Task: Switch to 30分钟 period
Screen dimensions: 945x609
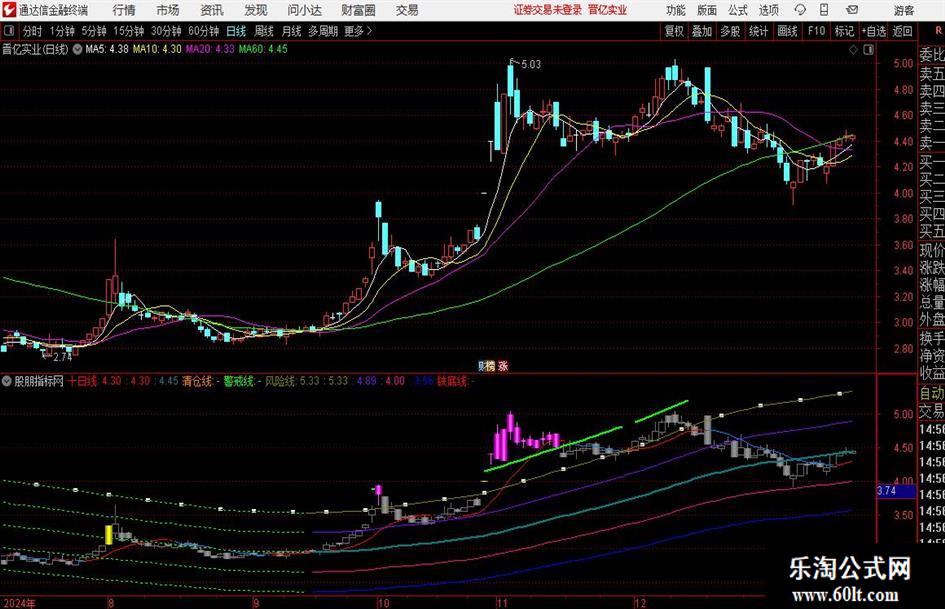Action: click(166, 31)
